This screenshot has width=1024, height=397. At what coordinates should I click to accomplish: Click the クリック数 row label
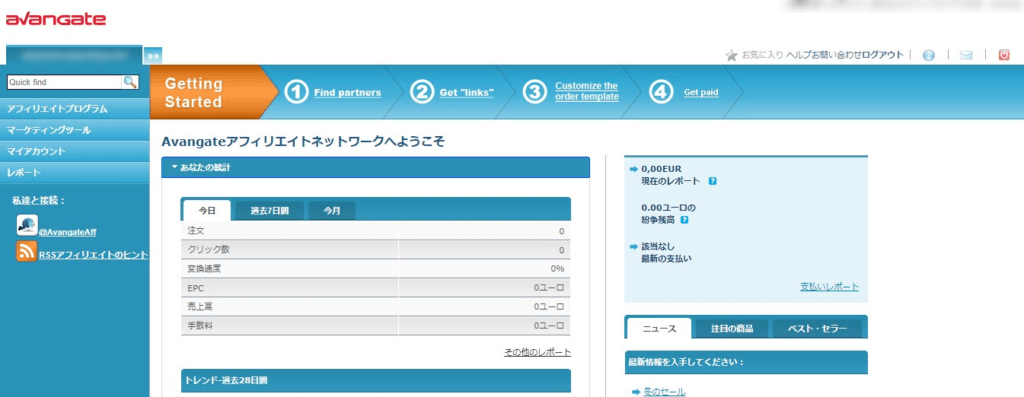208,250
